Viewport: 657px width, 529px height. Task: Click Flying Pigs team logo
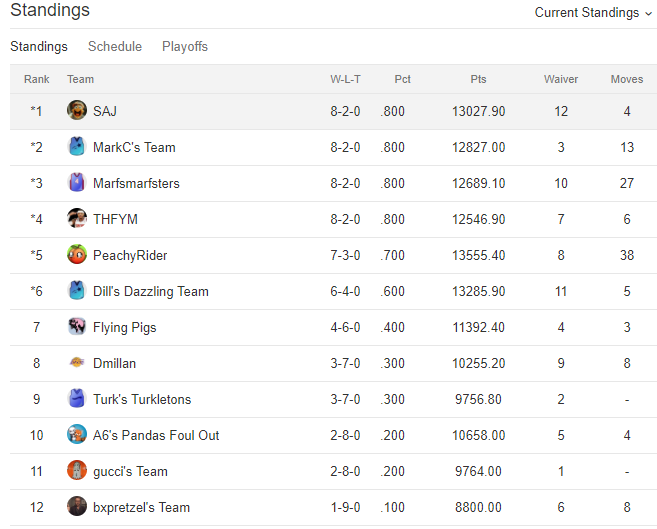pos(77,326)
